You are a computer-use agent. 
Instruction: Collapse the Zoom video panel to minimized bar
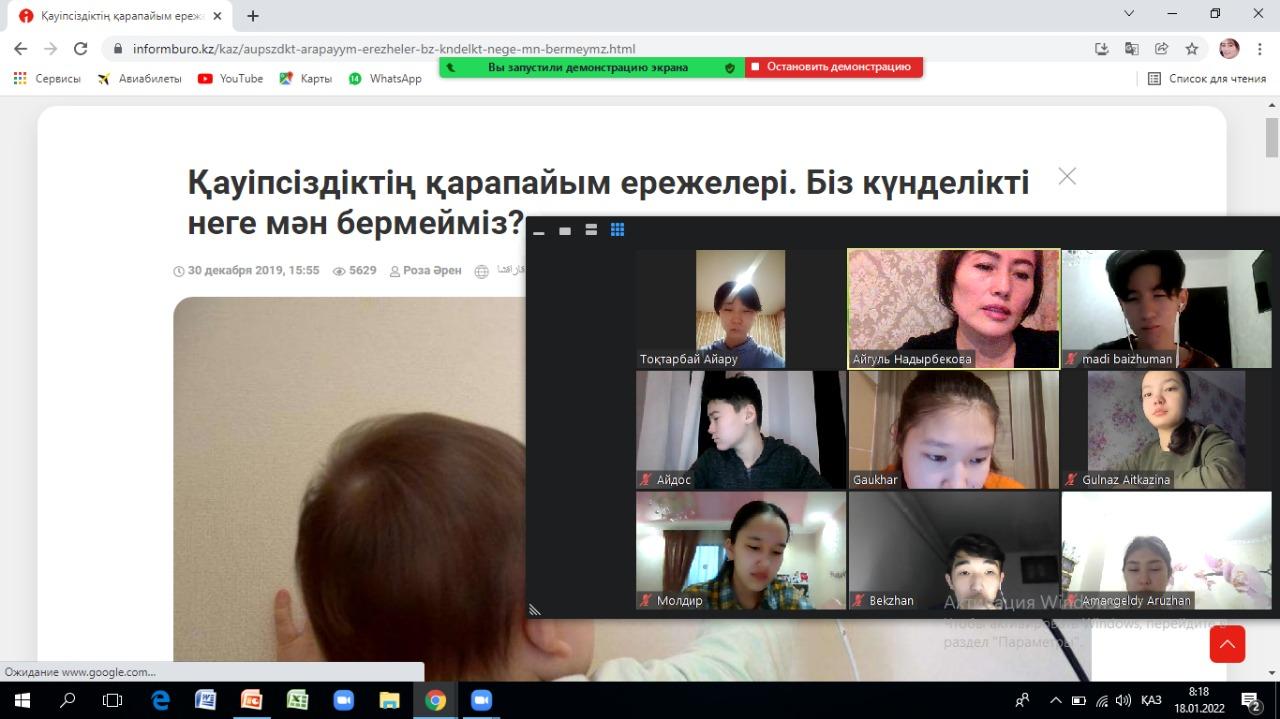pyautogui.click(x=539, y=232)
